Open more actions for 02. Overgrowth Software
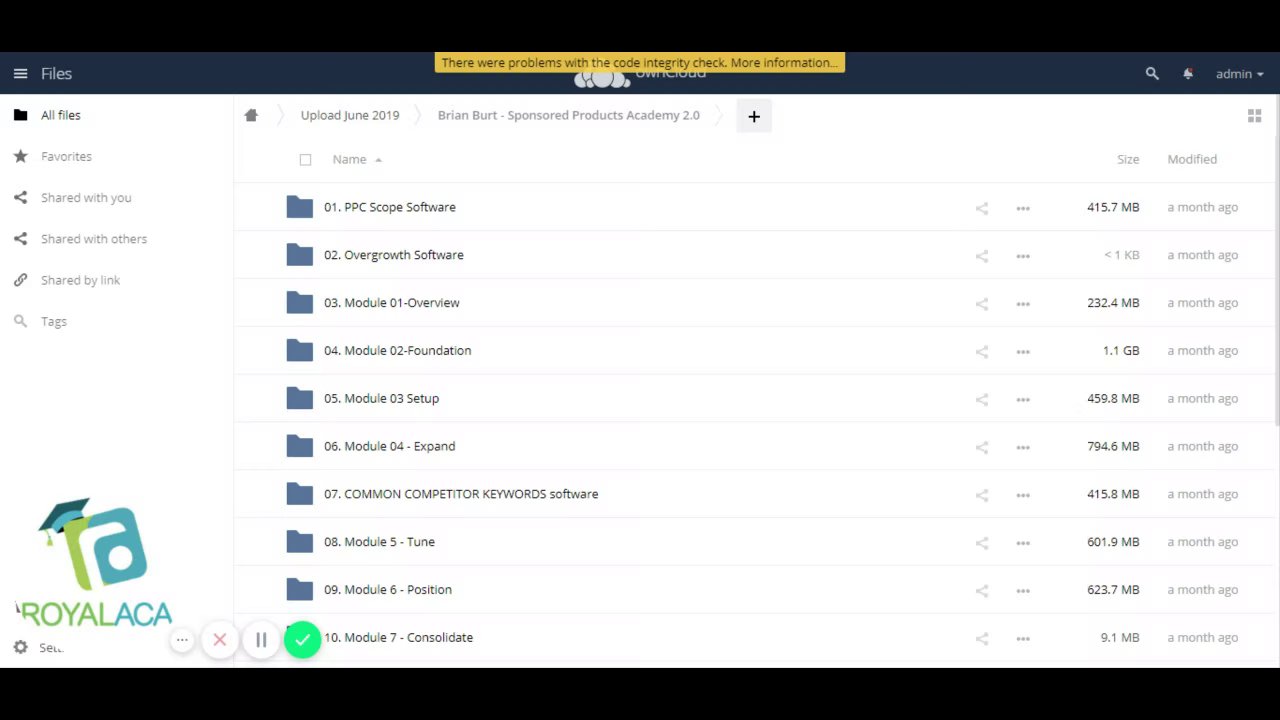1280x720 pixels. point(1023,256)
